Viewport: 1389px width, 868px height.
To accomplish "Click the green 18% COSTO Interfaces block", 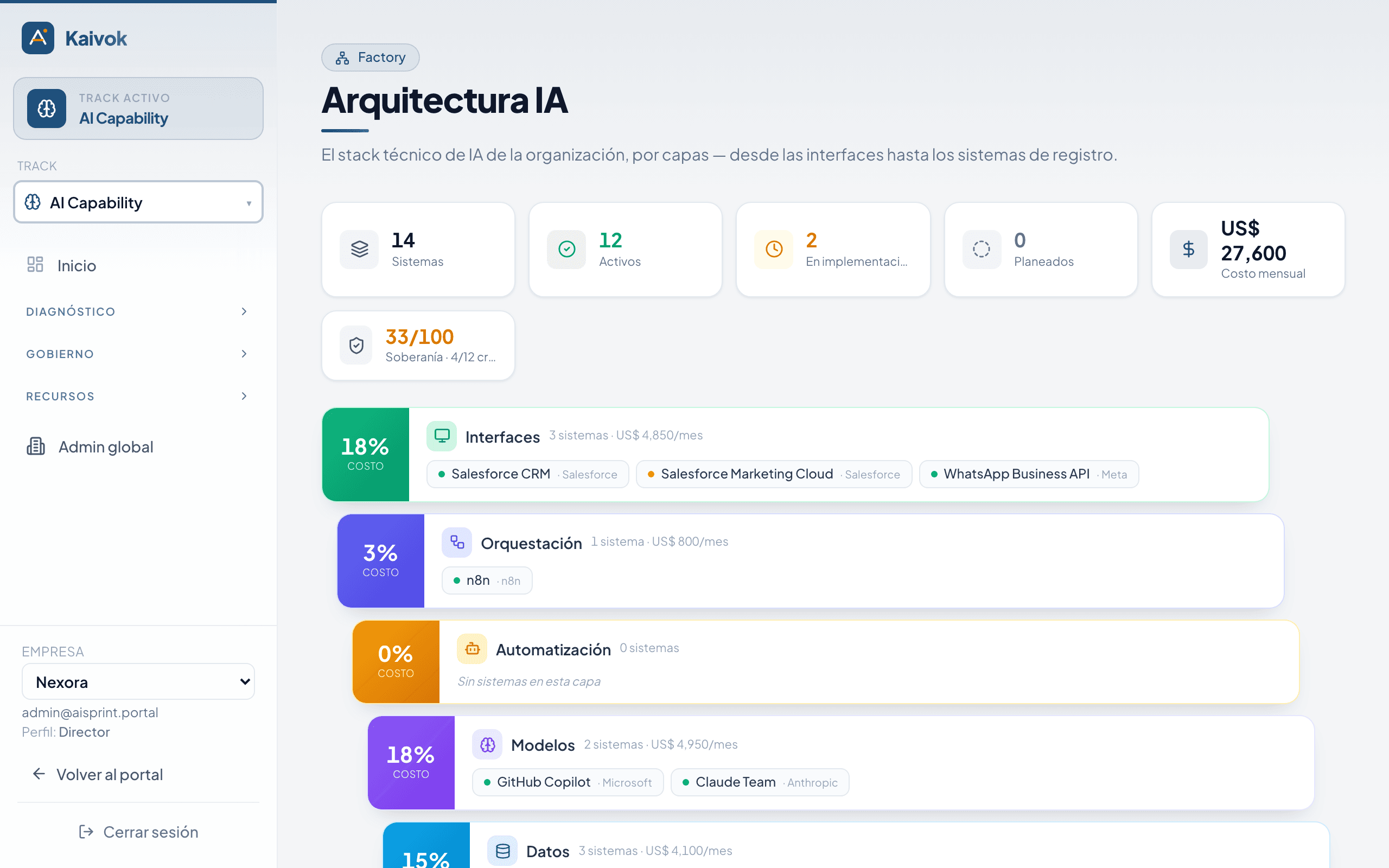I will 366,455.
